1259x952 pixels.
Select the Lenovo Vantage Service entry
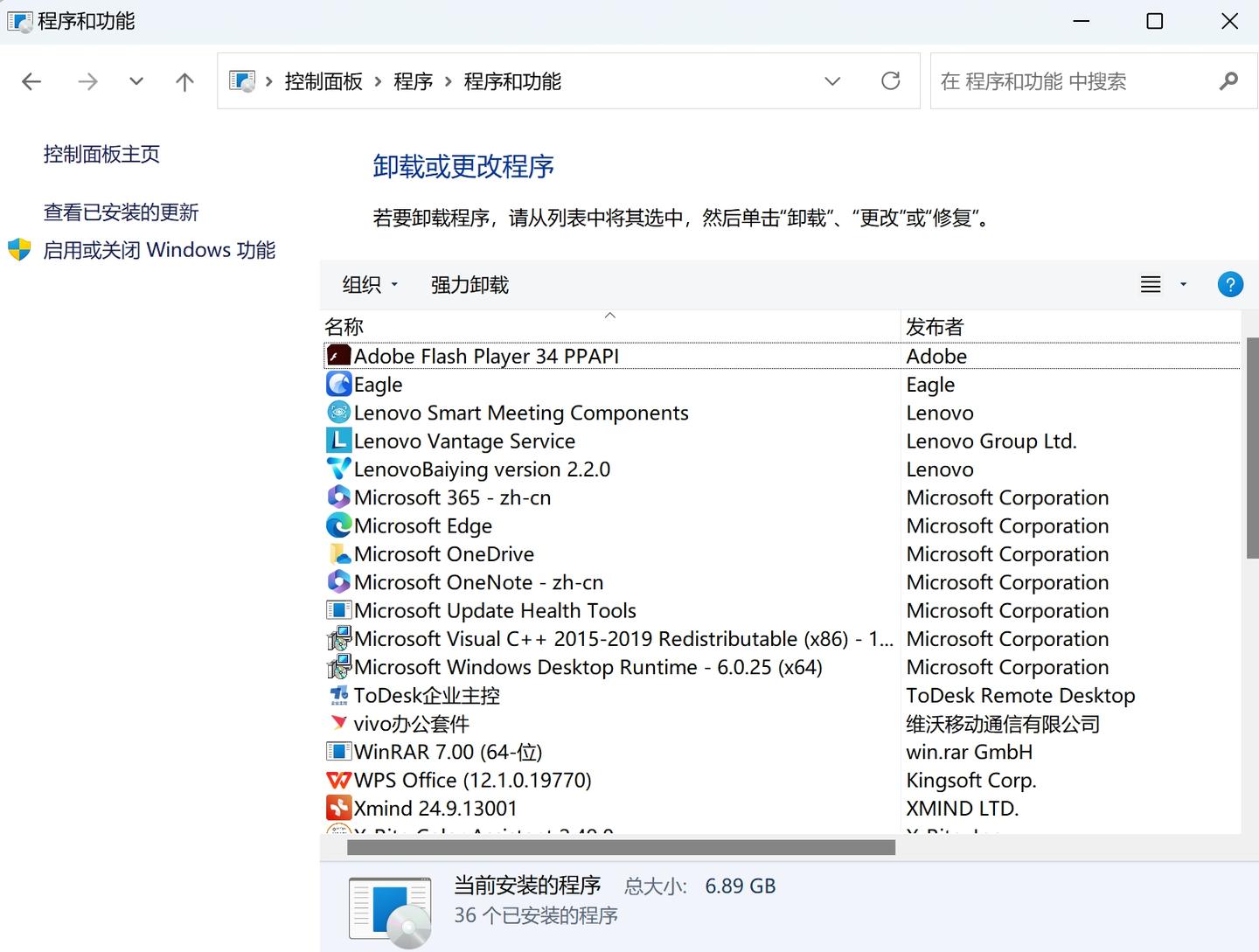pos(464,441)
